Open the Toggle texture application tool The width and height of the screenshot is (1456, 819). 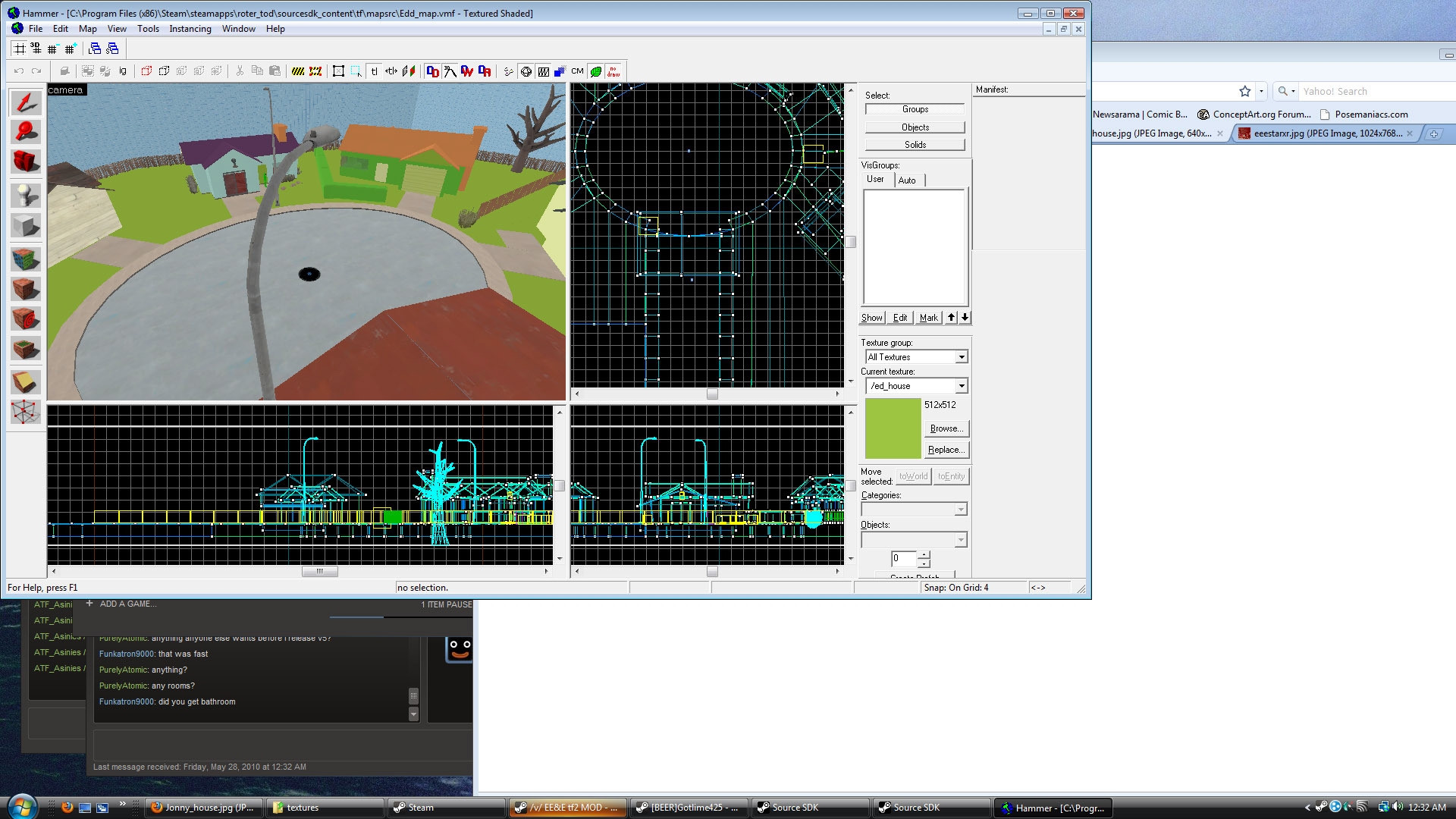click(26, 259)
